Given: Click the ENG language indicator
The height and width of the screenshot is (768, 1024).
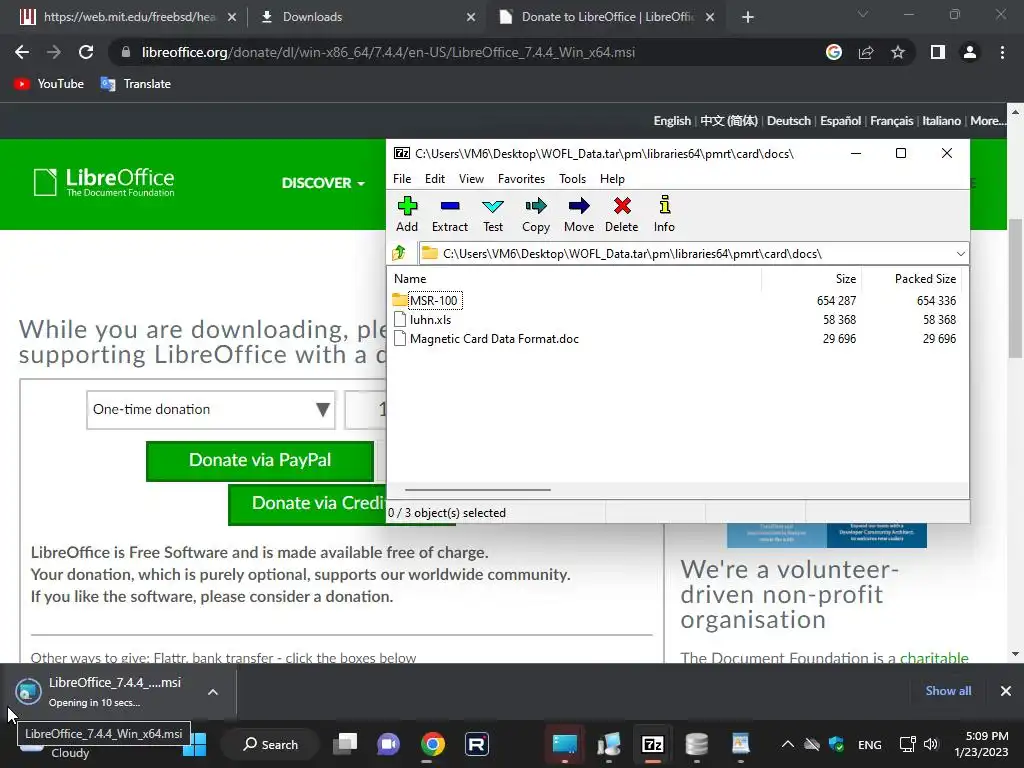Looking at the screenshot, I should (x=869, y=744).
